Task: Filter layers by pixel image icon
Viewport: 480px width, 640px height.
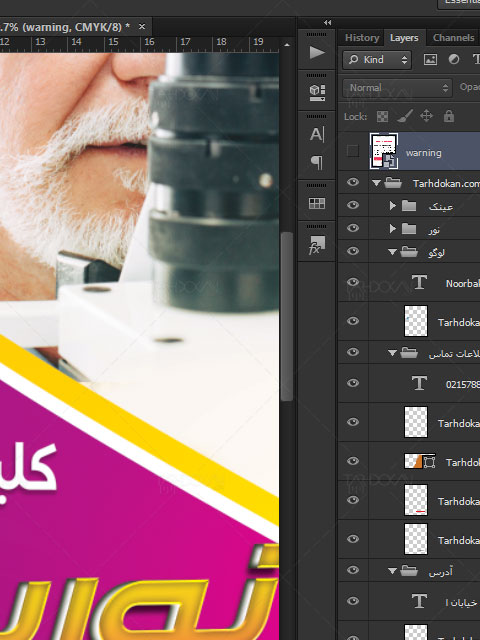Action: click(x=430, y=60)
